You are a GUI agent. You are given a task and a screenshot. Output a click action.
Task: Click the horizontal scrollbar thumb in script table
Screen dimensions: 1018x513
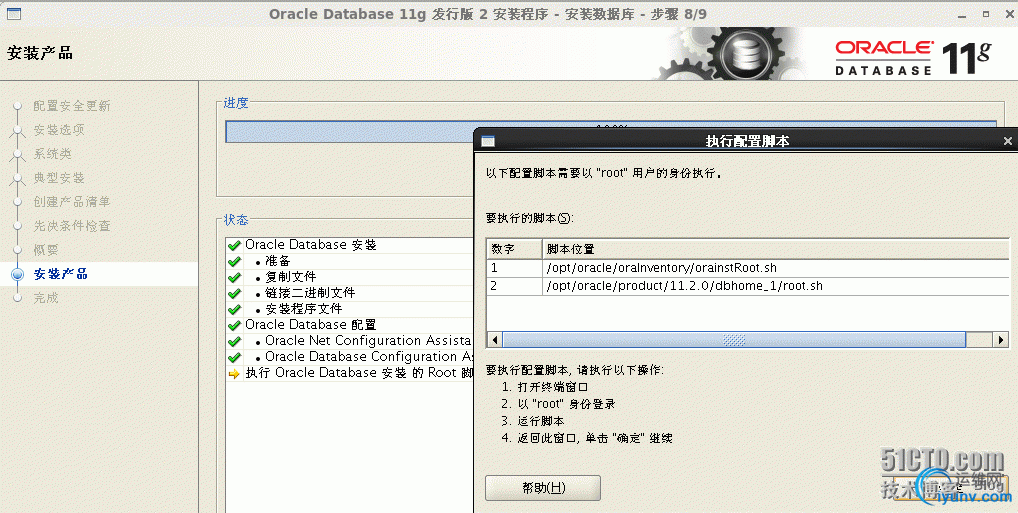tap(734, 340)
